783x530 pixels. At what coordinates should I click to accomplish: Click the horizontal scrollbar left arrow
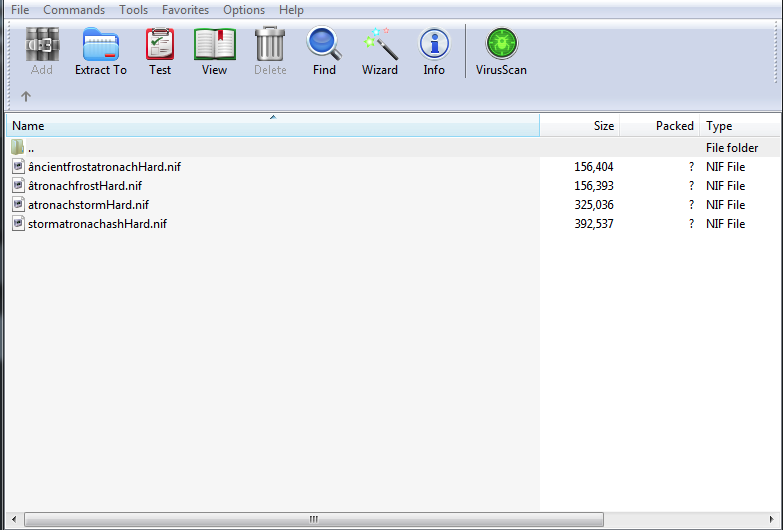pyautogui.click(x=14, y=520)
